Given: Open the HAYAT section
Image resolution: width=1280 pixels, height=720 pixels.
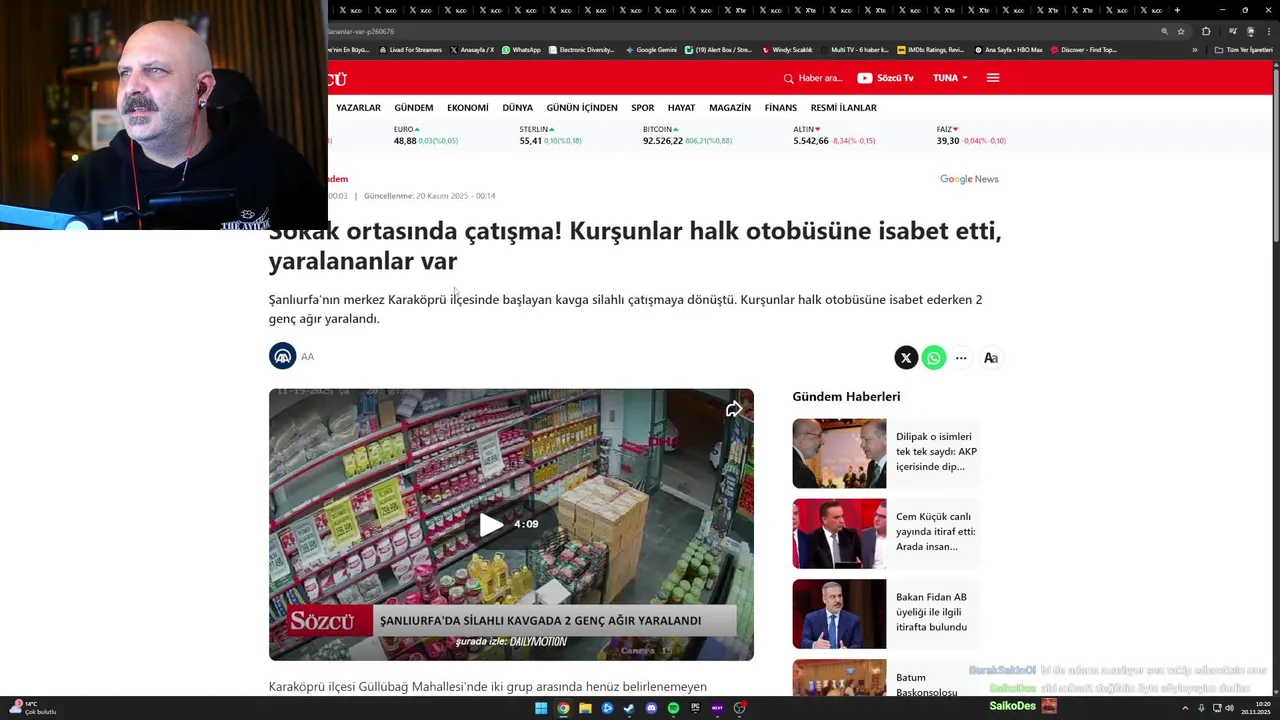Looking at the screenshot, I should [681, 108].
